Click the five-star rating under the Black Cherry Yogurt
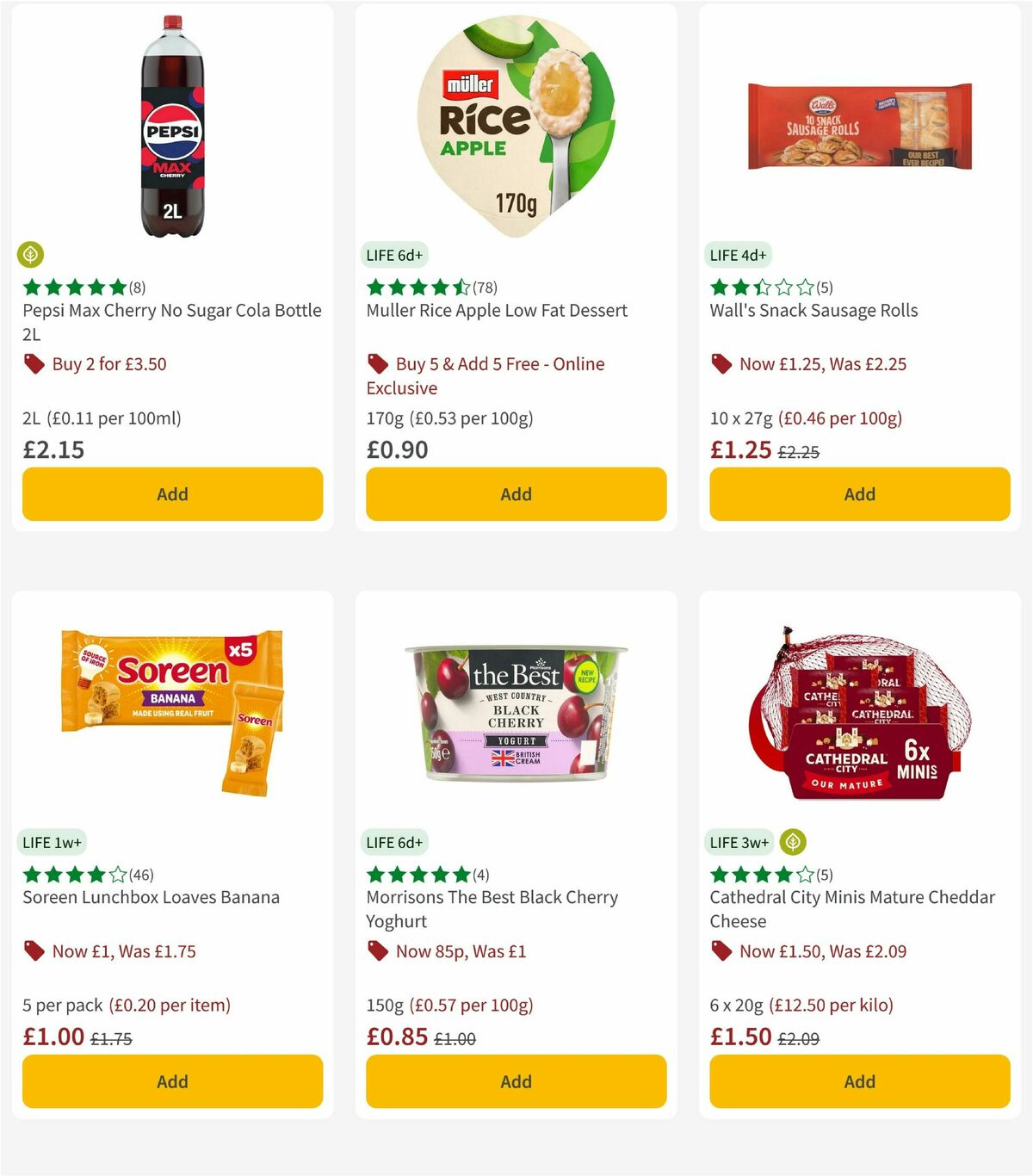Viewport: 1033px width, 1176px height. pyautogui.click(x=416, y=874)
